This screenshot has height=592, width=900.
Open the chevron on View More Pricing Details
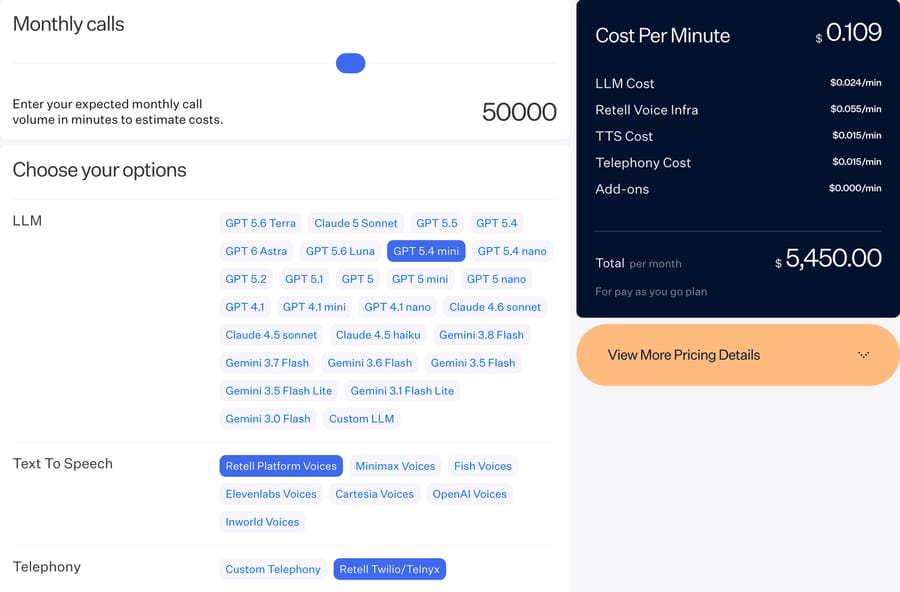coord(863,355)
